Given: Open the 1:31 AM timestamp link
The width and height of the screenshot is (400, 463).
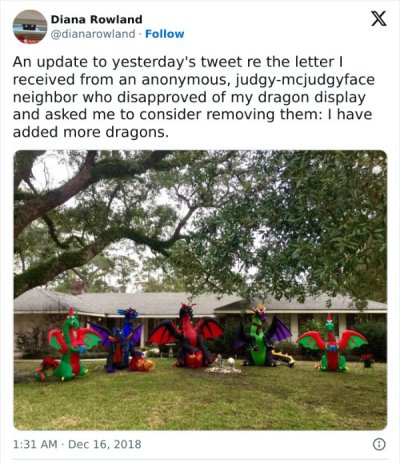Looking at the screenshot, I should click(x=35, y=444).
